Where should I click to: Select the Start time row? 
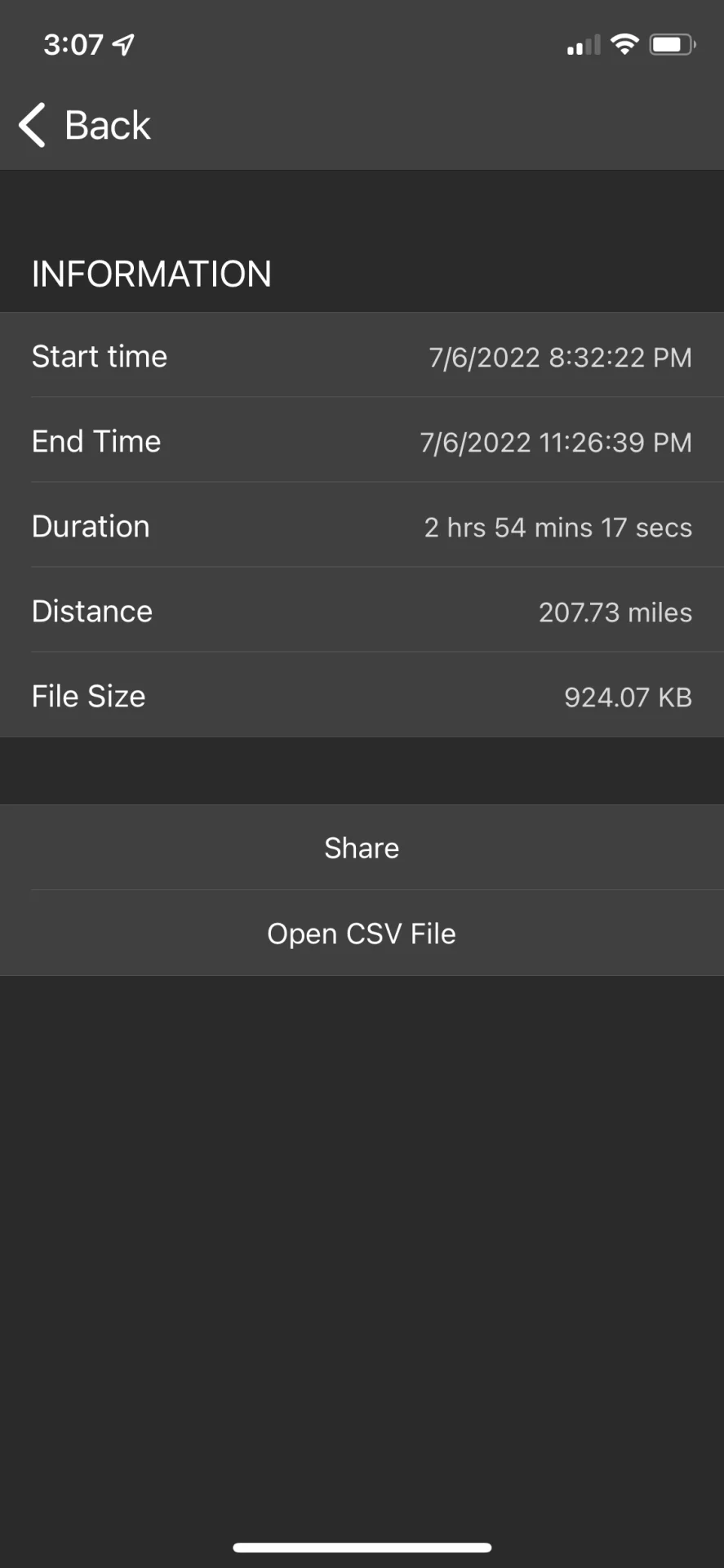[362, 355]
